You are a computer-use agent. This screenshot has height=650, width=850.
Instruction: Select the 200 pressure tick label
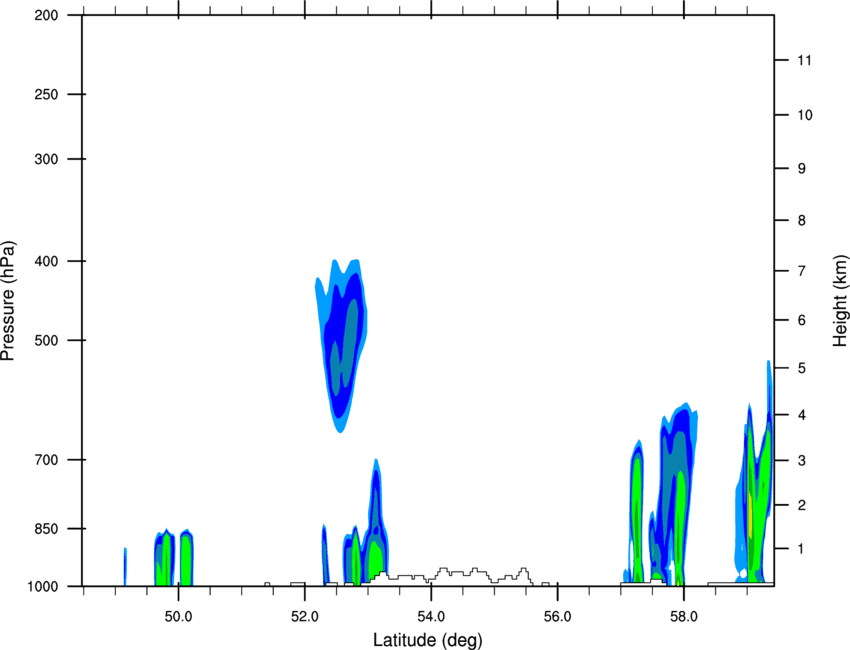pyautogui.click(x=46, y=16)
